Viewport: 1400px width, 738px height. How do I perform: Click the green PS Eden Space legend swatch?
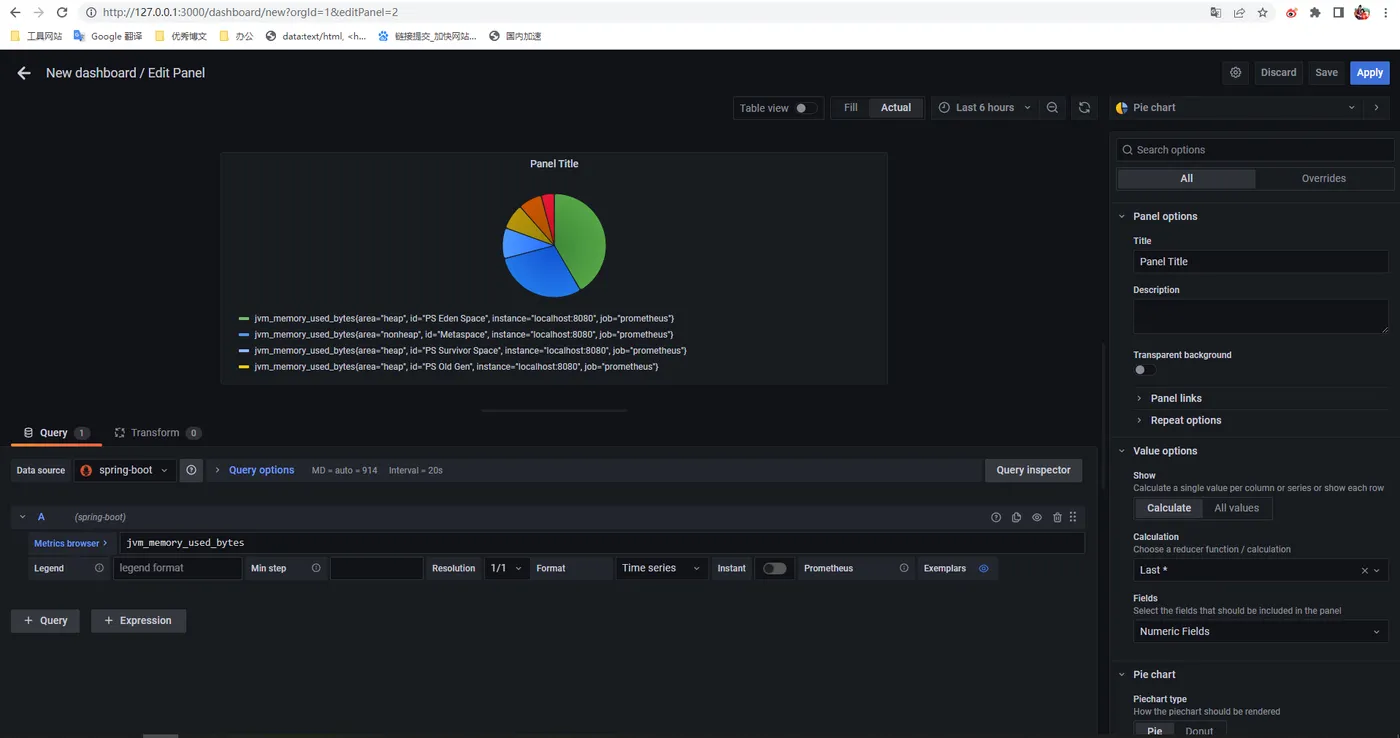coord(243,319)
